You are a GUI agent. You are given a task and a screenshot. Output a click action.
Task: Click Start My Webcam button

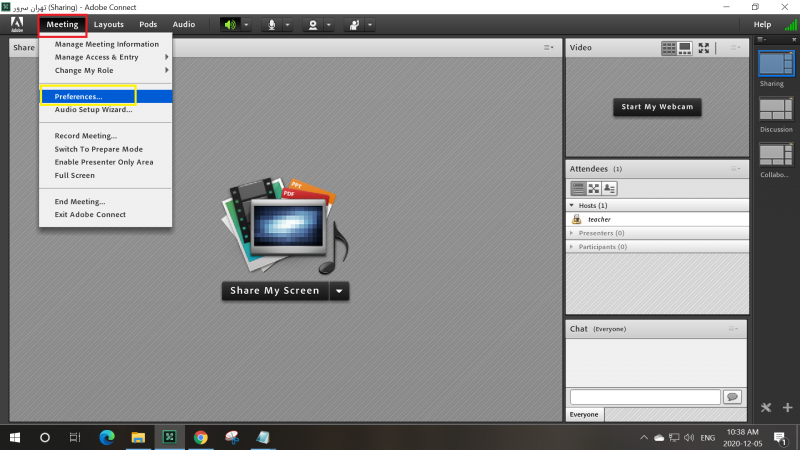(657, 107)
